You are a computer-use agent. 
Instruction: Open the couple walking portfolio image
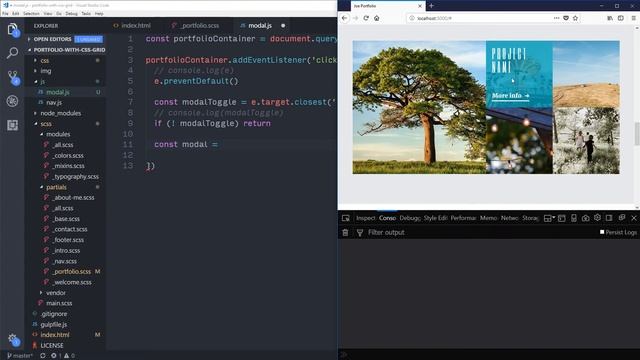click(x=586, y=140)
